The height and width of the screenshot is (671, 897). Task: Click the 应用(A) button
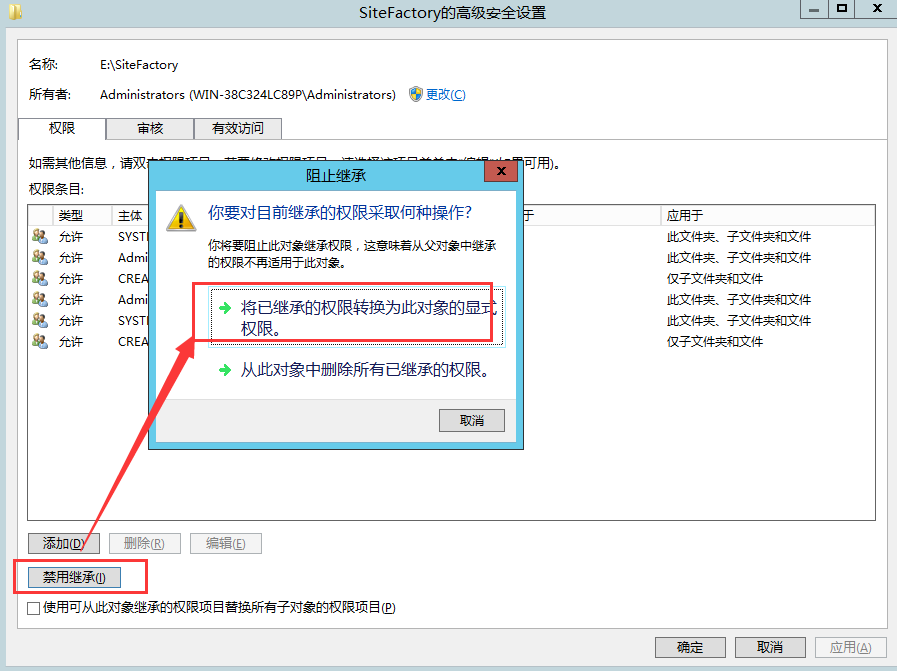click(850, 648)
